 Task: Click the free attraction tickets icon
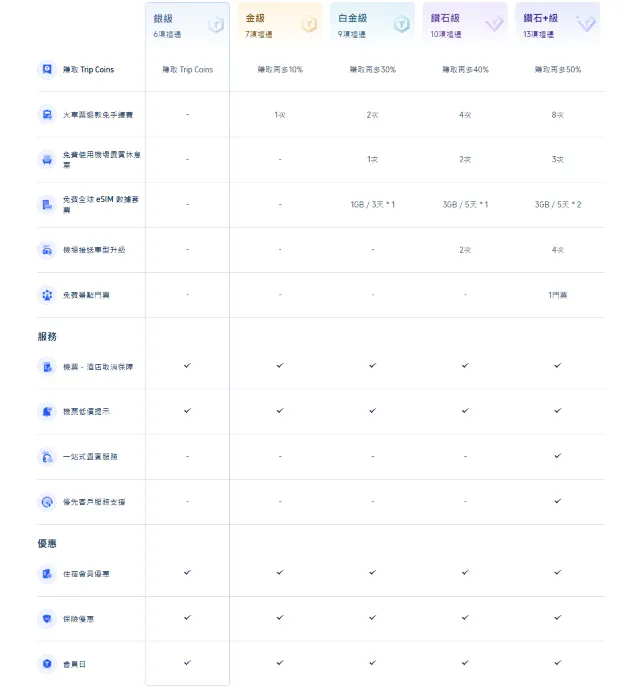pyautogui.click(x=47, y=295)
